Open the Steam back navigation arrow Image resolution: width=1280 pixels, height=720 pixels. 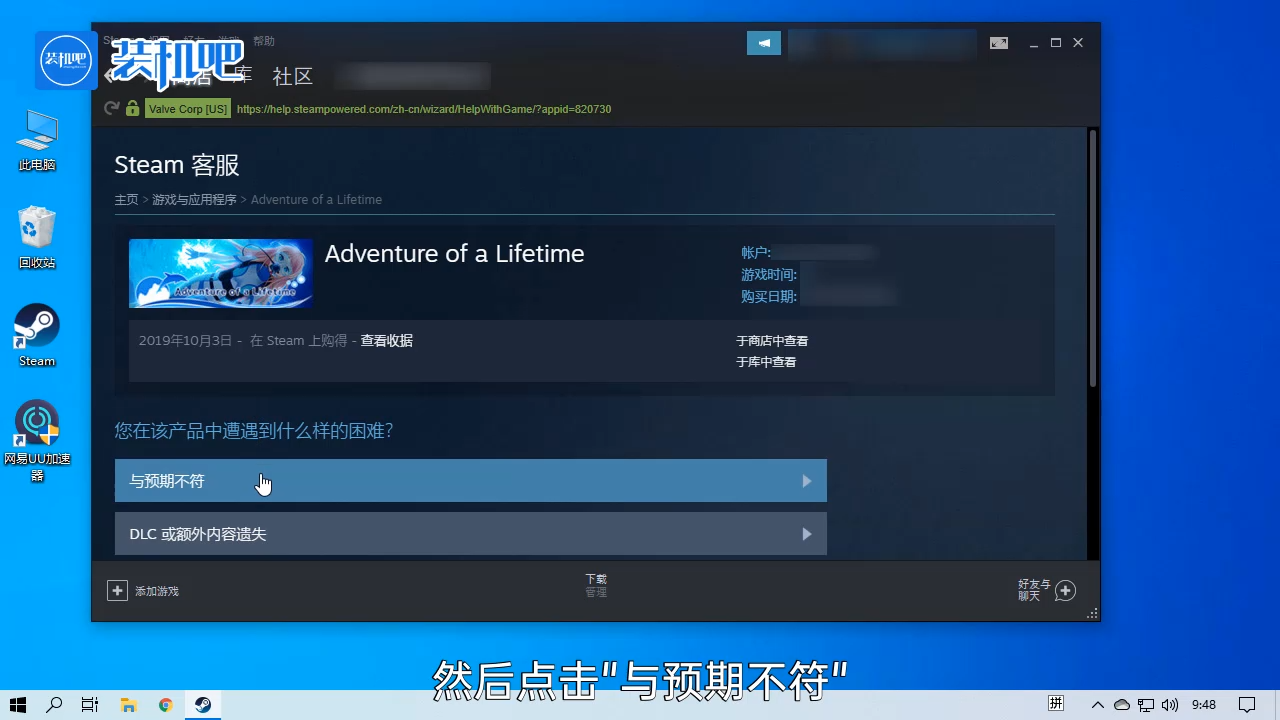click(110, 75)
